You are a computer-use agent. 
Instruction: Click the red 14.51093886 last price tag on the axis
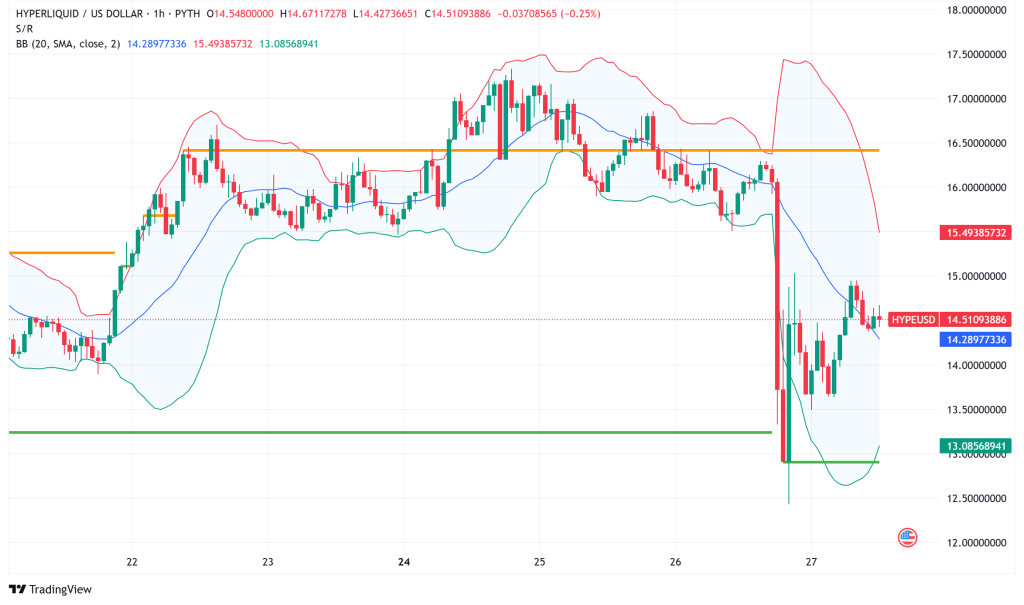976,319
